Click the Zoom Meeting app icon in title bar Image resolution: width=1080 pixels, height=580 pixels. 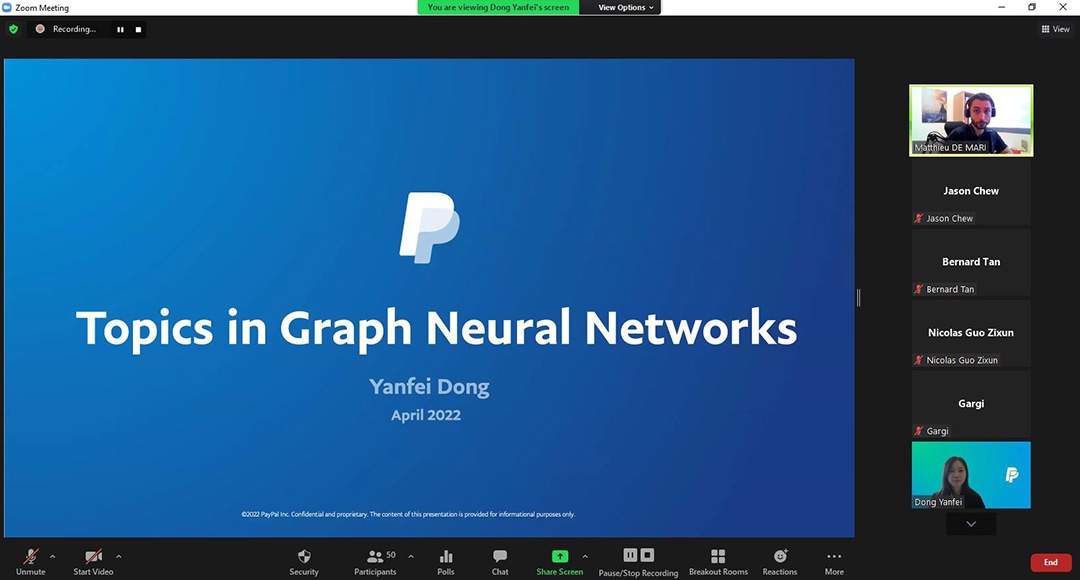(x=7, y=8)
